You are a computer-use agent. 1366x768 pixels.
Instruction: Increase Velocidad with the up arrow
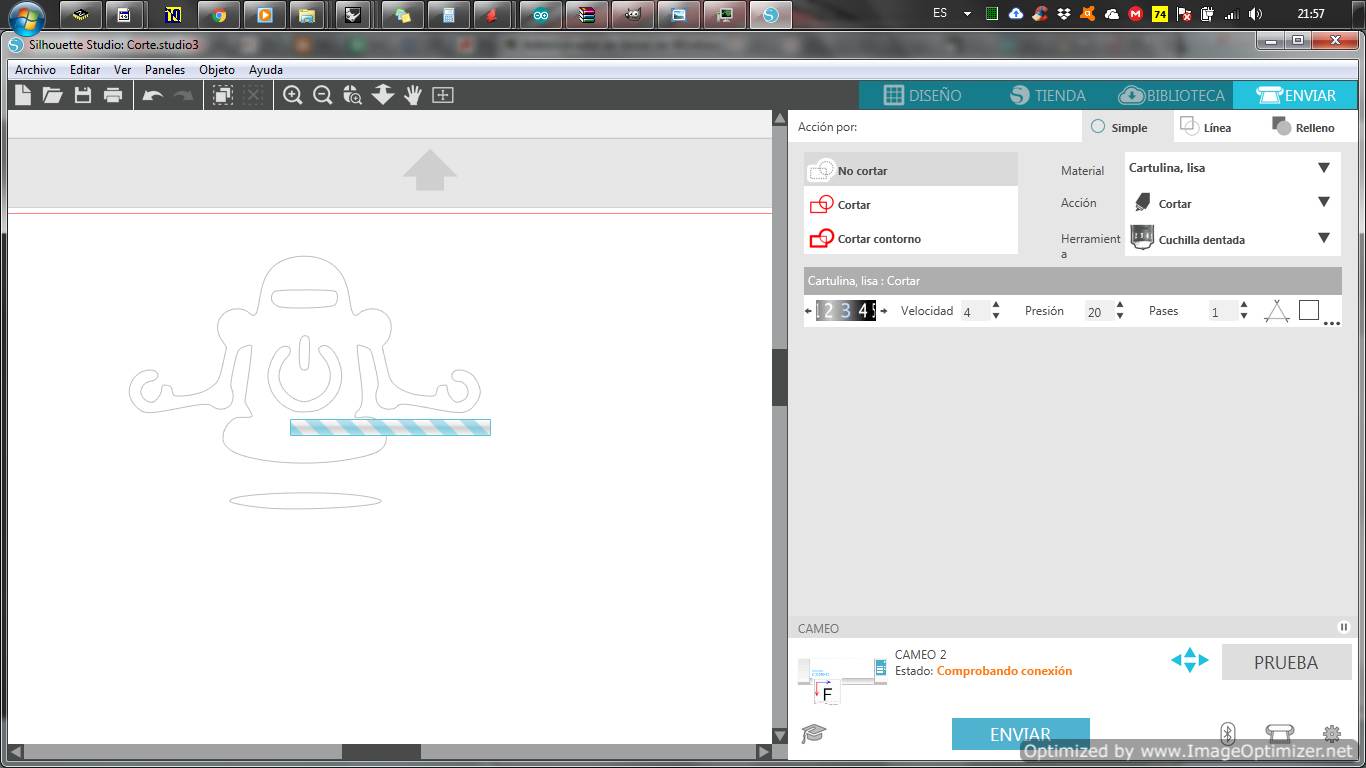(996, 305)
